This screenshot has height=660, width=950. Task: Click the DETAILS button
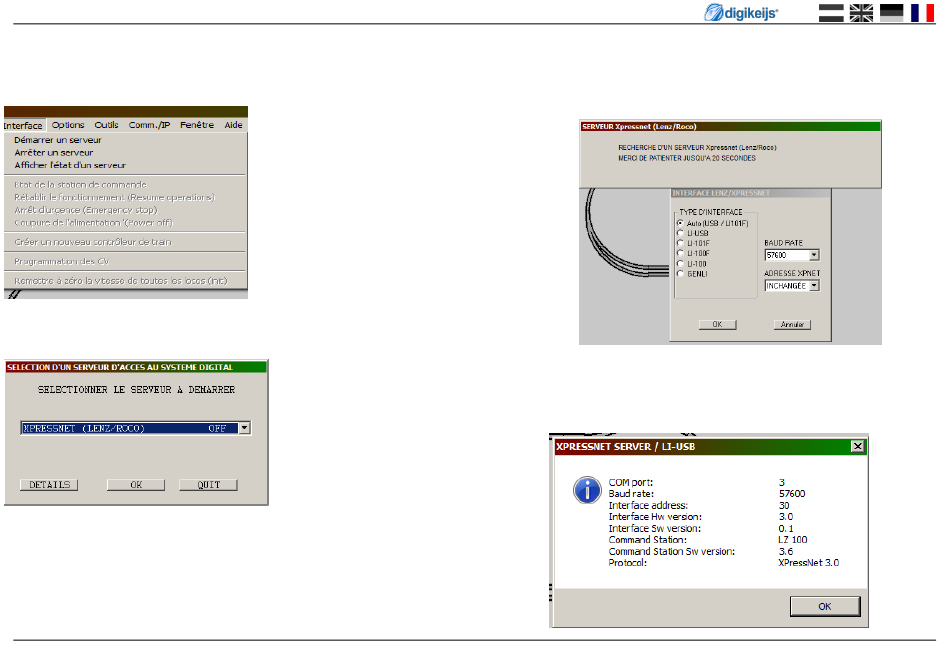(x=49, y=485)
